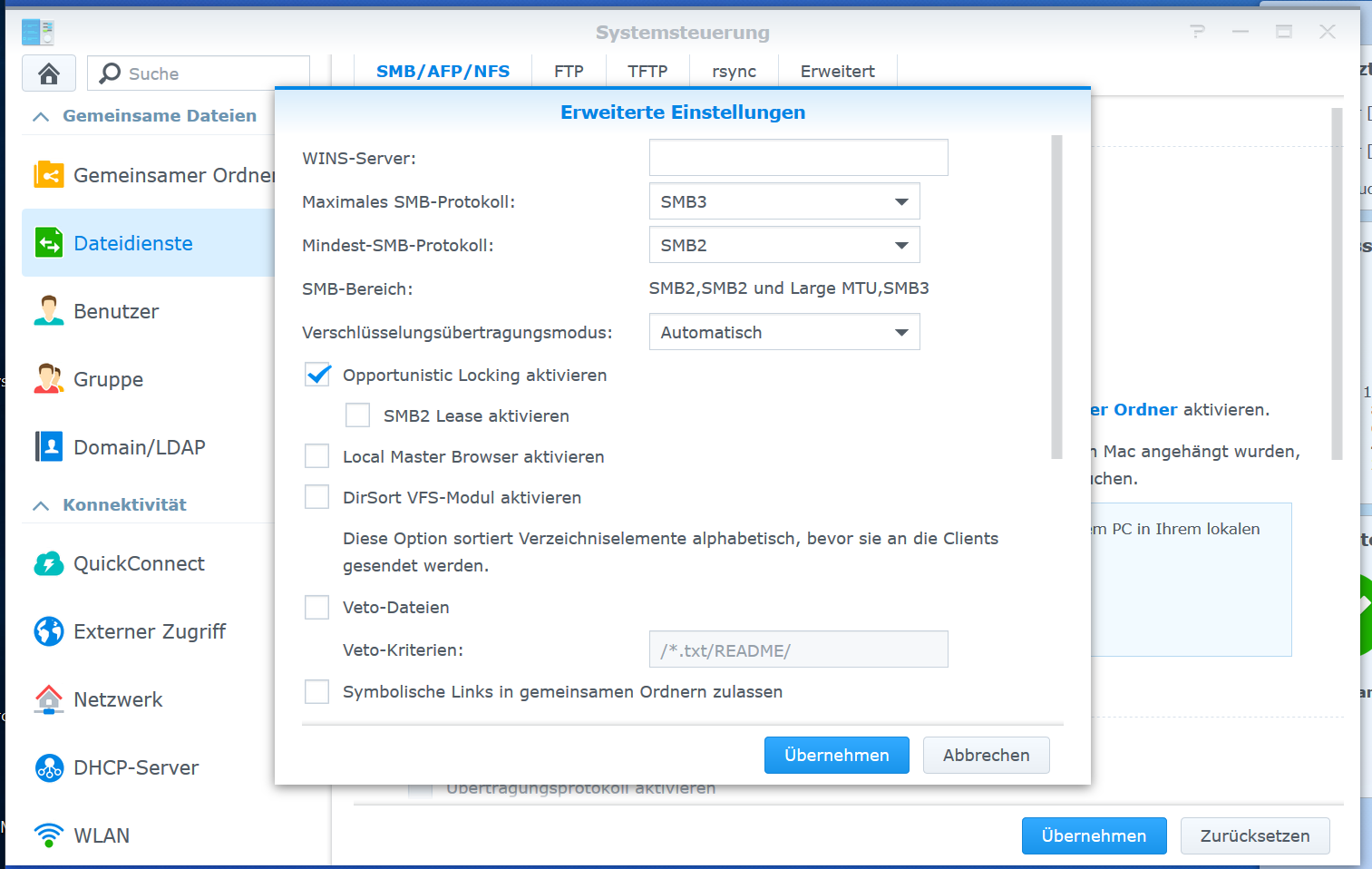
Task: Click the DHCP-Server sidebar icon
Action: click(48, 767)
